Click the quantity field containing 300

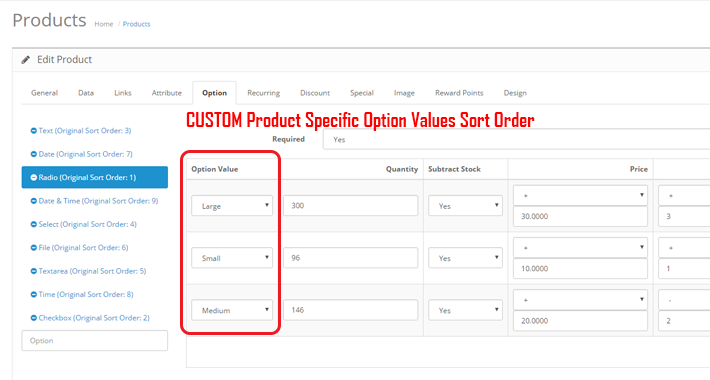(350, 206)
